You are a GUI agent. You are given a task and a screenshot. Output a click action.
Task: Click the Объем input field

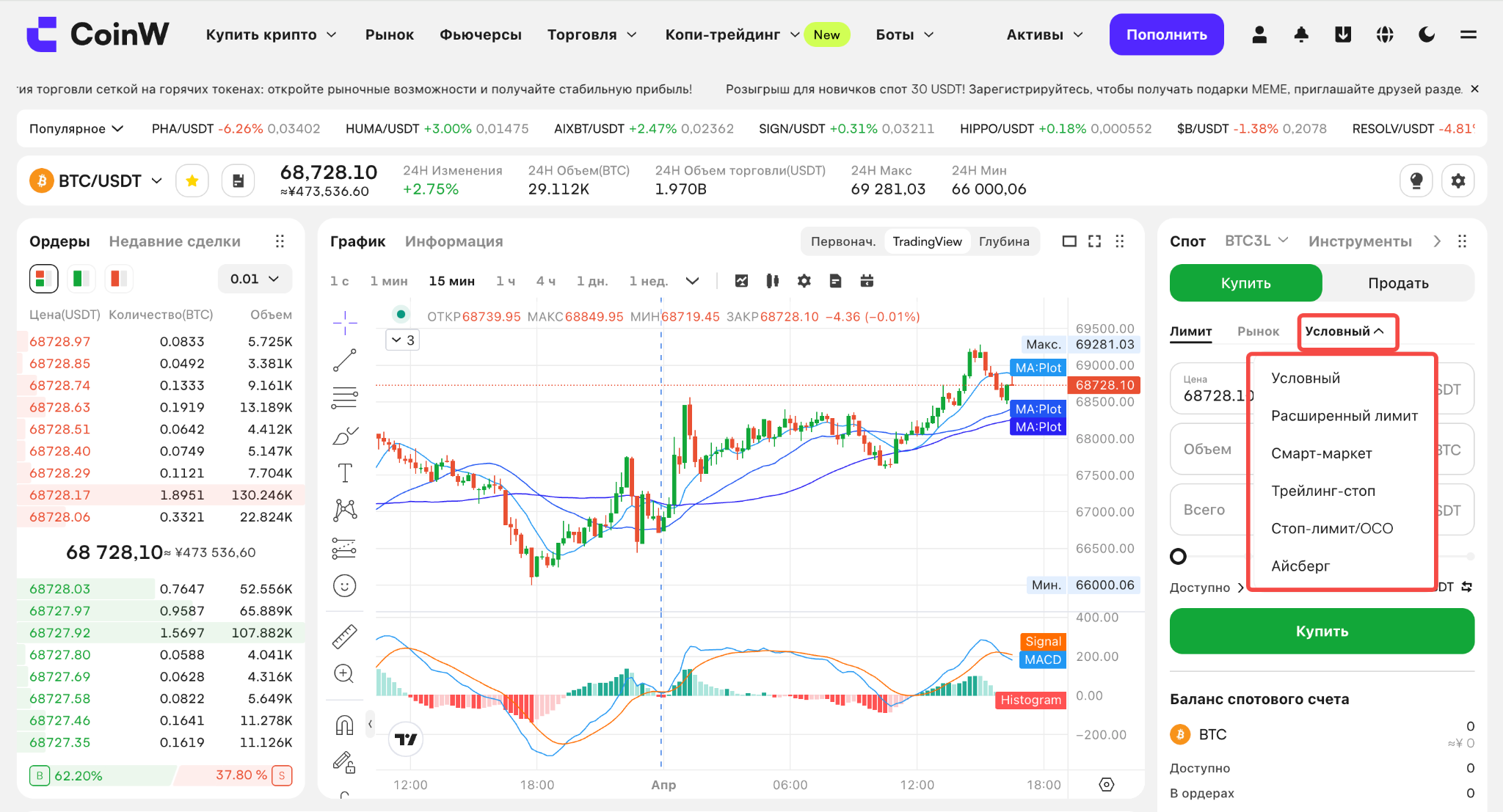pyautogui.click(x=1322, y=450)
